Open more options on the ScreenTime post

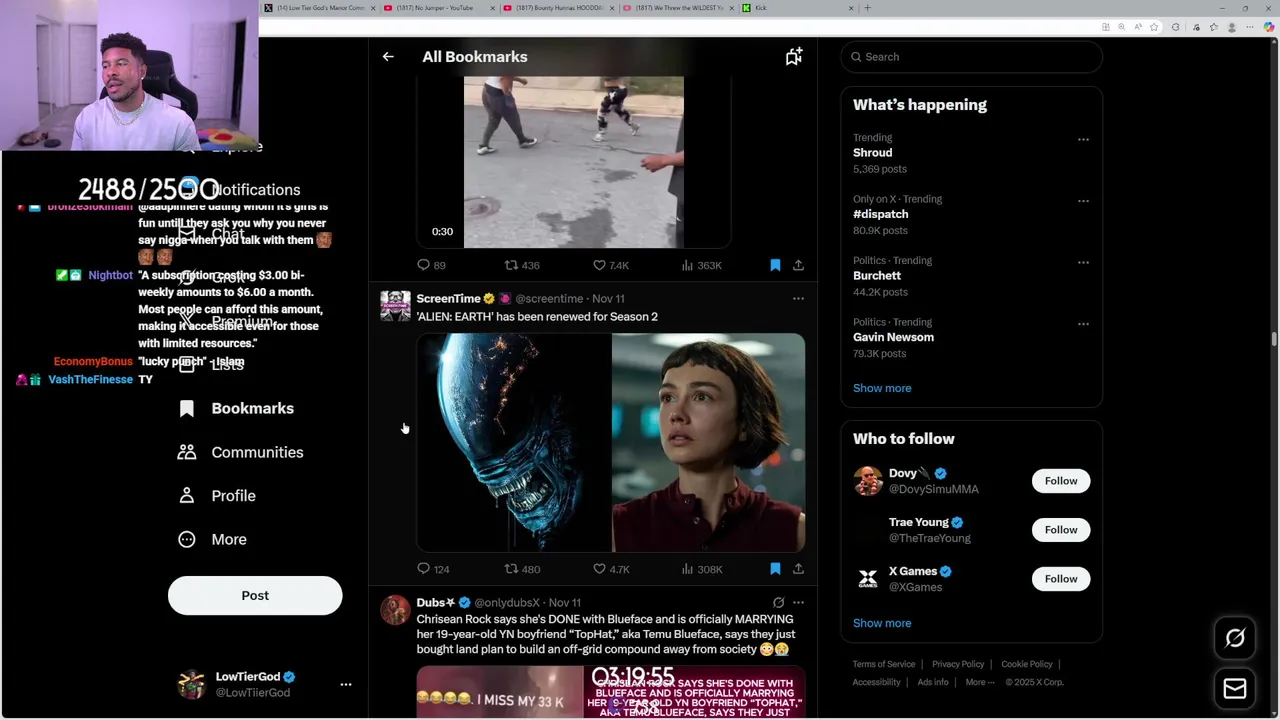coord(798,298)
